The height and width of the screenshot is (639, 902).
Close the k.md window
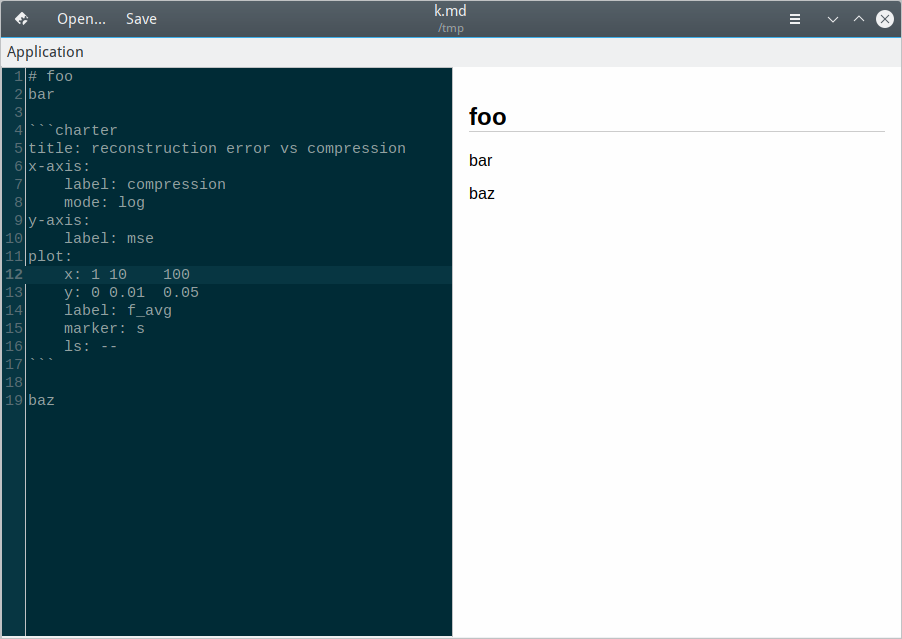[x=885, y=19]
